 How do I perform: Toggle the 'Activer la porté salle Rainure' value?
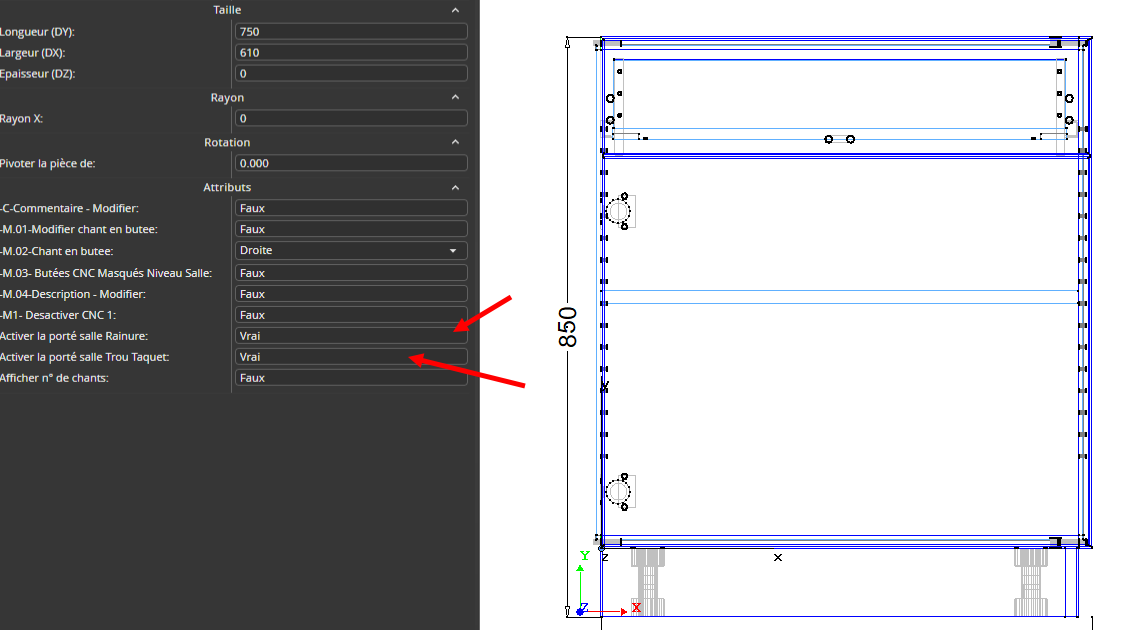(x=351, y=336)
